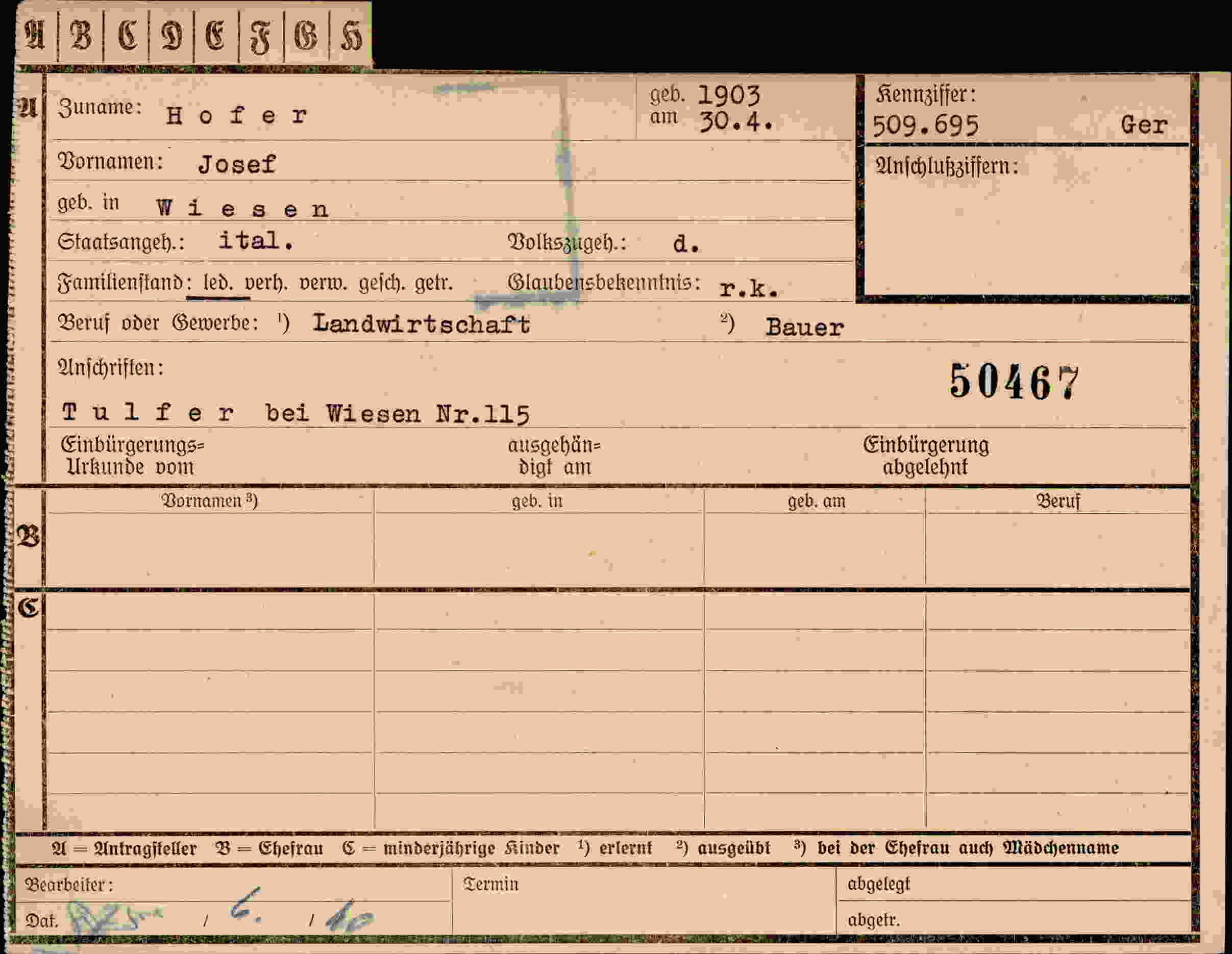Click the 'Zuname:' field label
Screen dimensions: 1232x954
[x=100, y=107]
